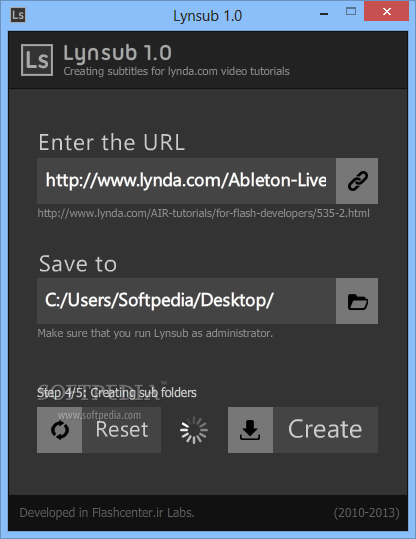416x539 pixels.
Task: Close the Lynsub window
Action: click(x=386, y=12)
